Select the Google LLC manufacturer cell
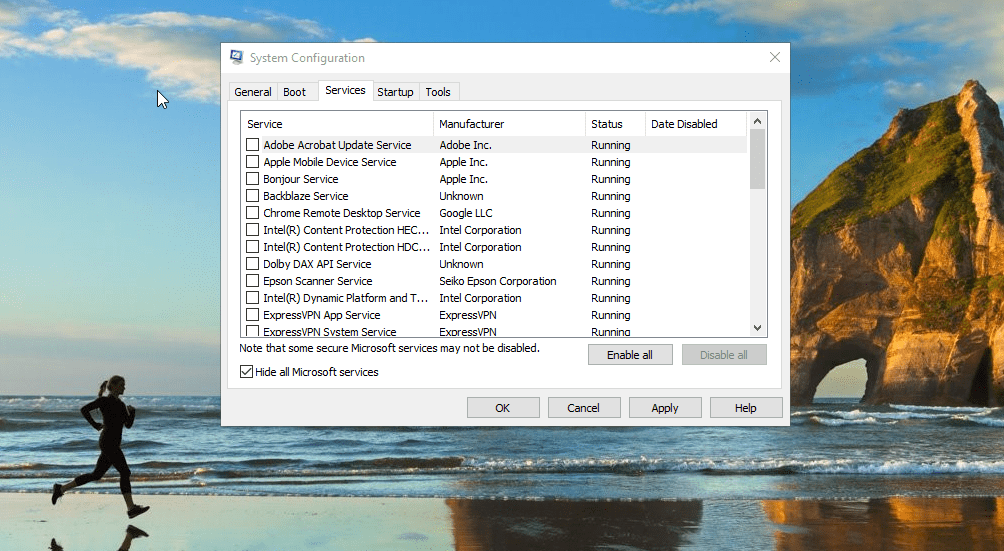 tap(466, 213)
